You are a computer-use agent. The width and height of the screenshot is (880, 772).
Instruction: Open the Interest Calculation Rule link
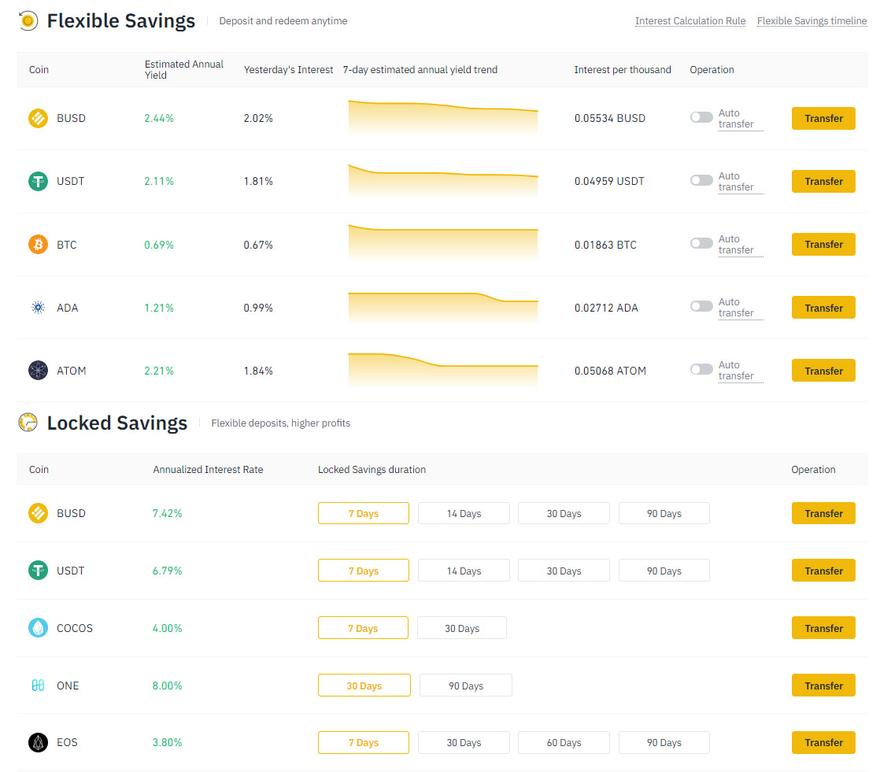pyautogui.click(x=690, y=21)
